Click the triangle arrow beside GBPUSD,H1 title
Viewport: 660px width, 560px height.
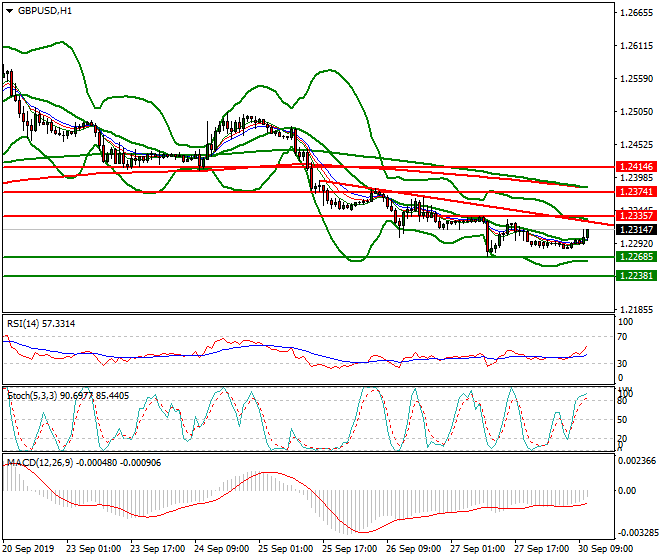[x=8, y=11]
